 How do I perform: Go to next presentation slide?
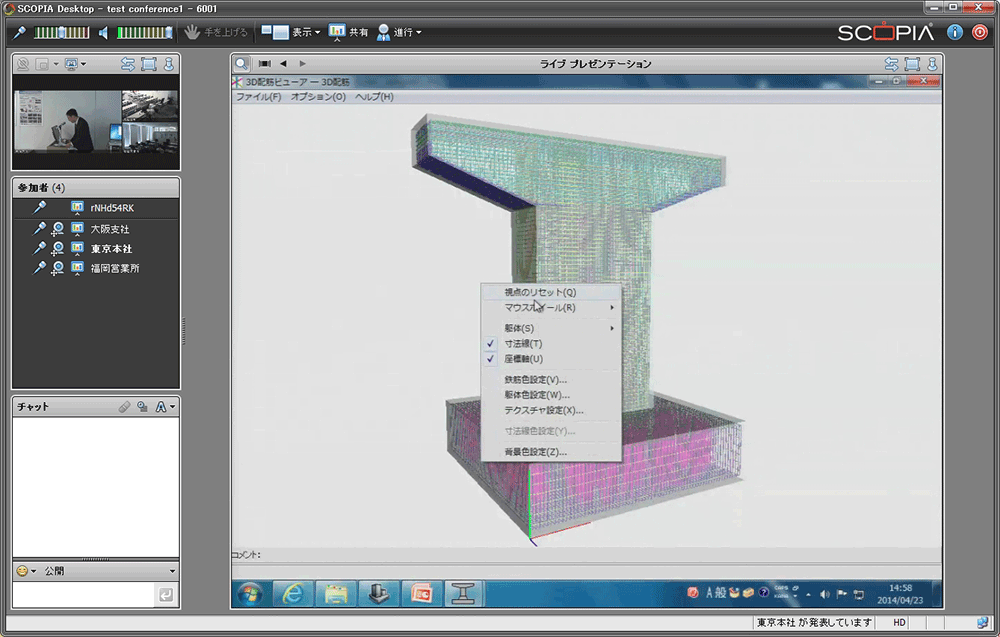[x=302, y=64]
